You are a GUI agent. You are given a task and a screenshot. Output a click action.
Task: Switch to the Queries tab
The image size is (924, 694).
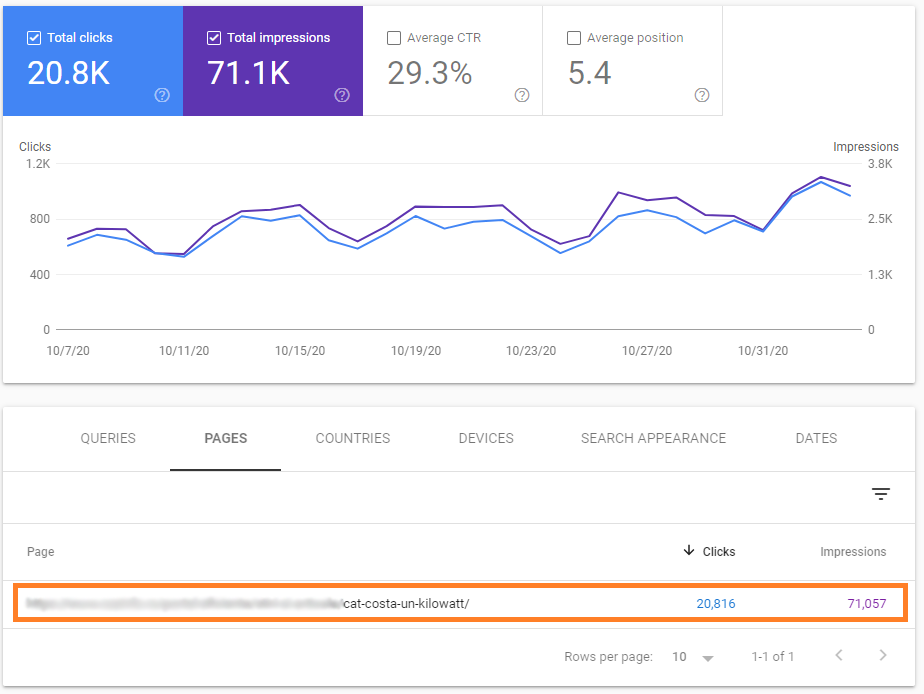click(108, 438)
